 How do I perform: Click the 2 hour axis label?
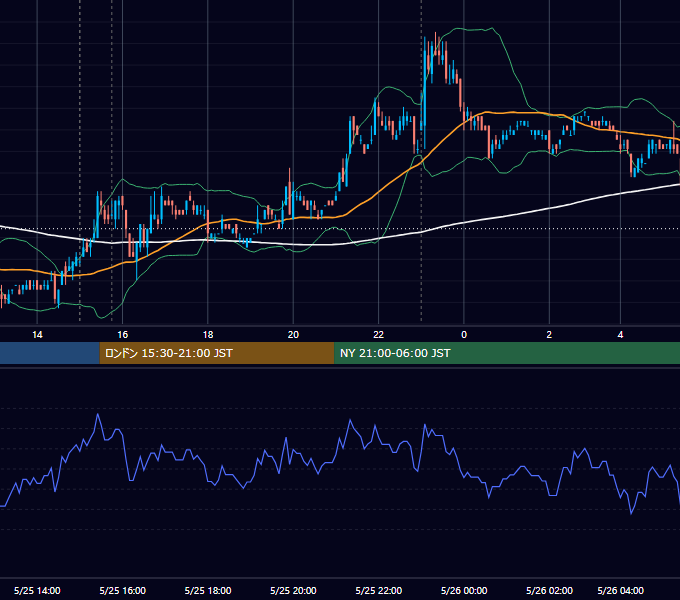tap(549, 335)
